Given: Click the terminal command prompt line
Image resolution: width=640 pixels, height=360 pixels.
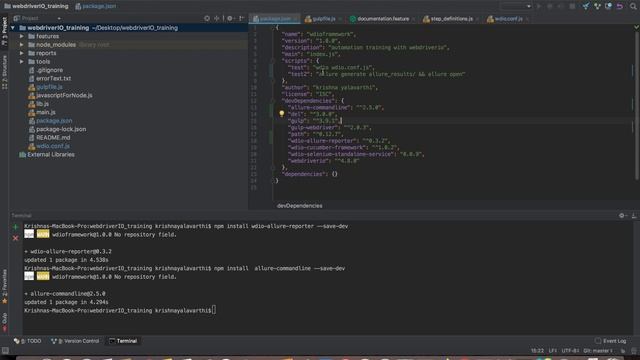Looking at the screenshot, I should pyautogui.click(x=120, y=311).
